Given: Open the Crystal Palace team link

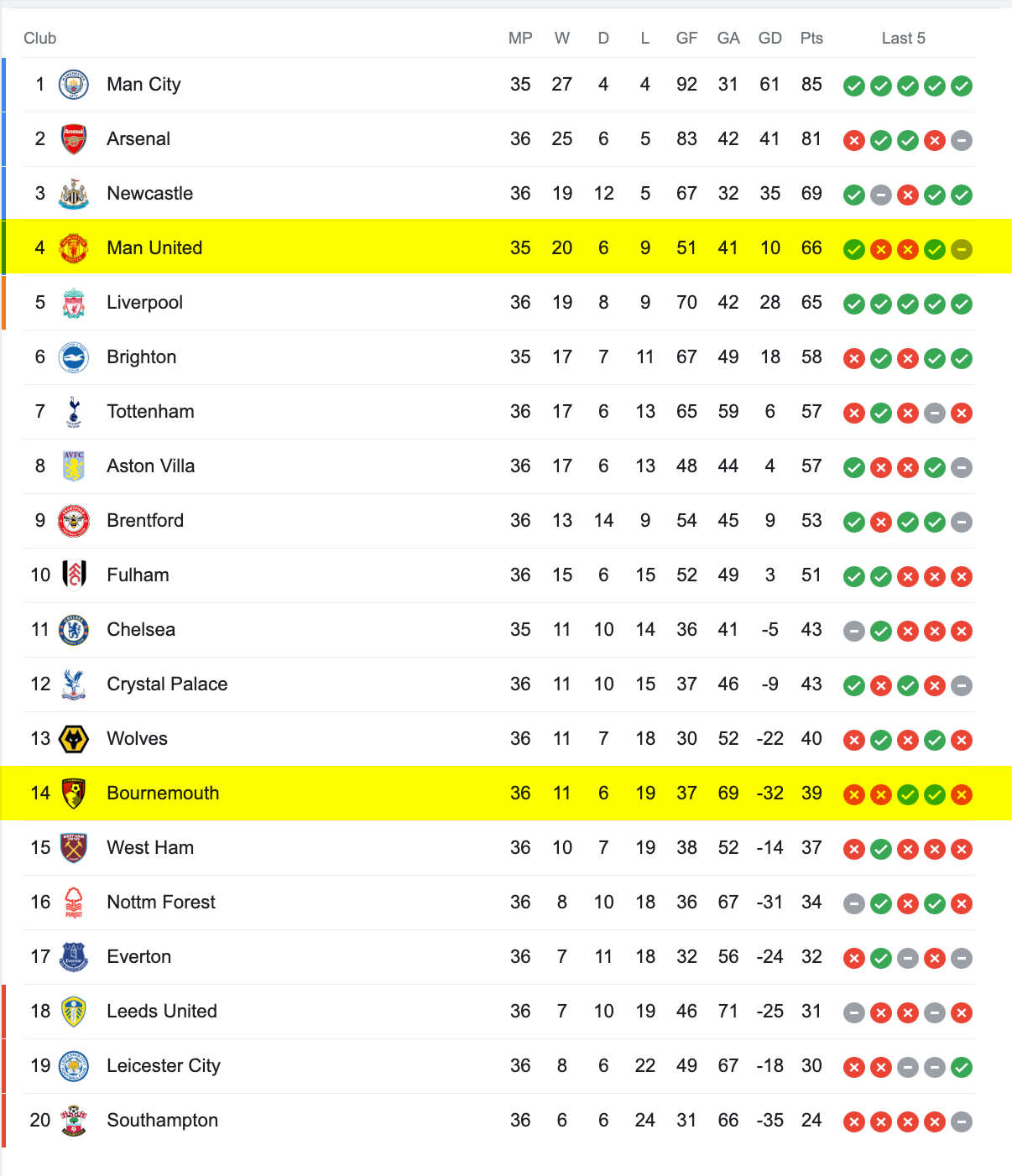Looking at the screenshot, I should pos(167,684).
